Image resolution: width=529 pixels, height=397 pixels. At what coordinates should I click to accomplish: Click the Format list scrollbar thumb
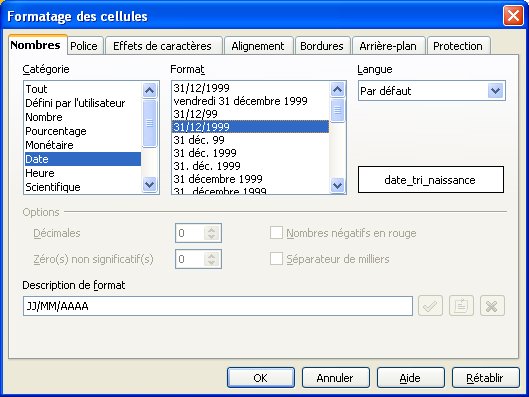click(x=337, y=110)
